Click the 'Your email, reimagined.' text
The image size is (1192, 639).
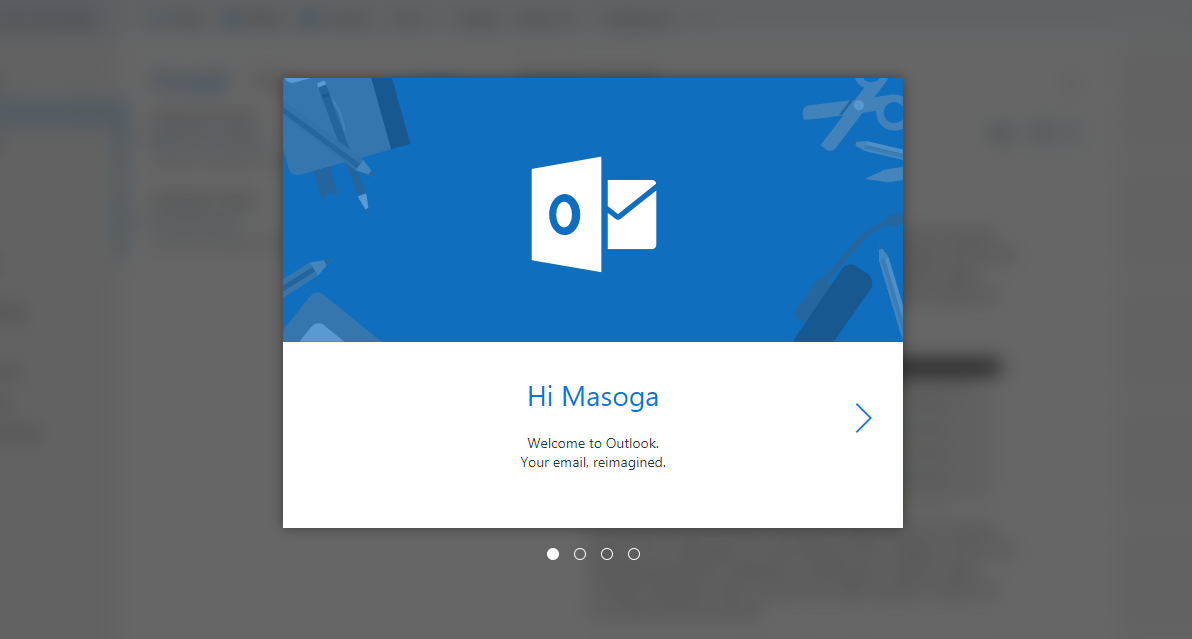pos(593,462)
